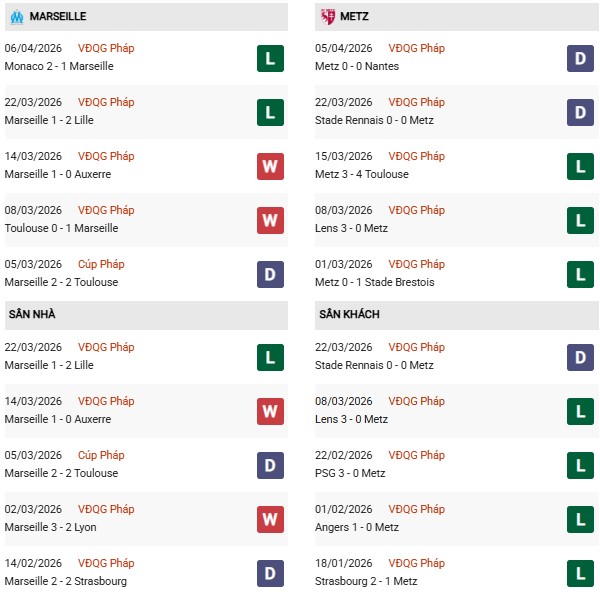Select the SÂN KHÁCH section header
The height and width of the screenshot is (595, 600).
click(349, 314)
